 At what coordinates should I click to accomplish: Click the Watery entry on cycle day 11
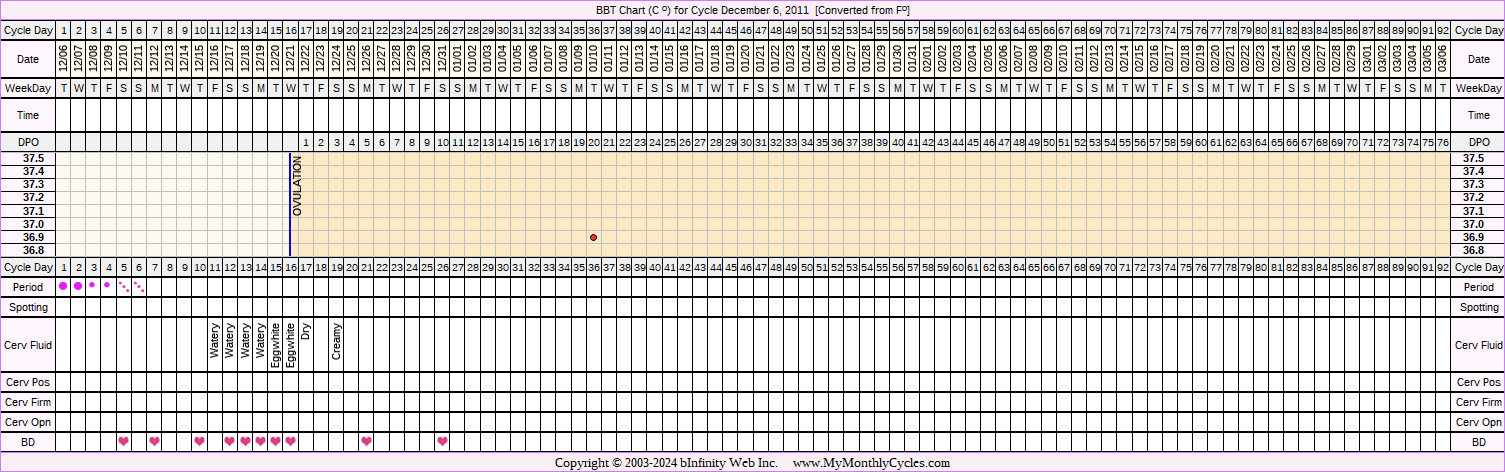215,340
